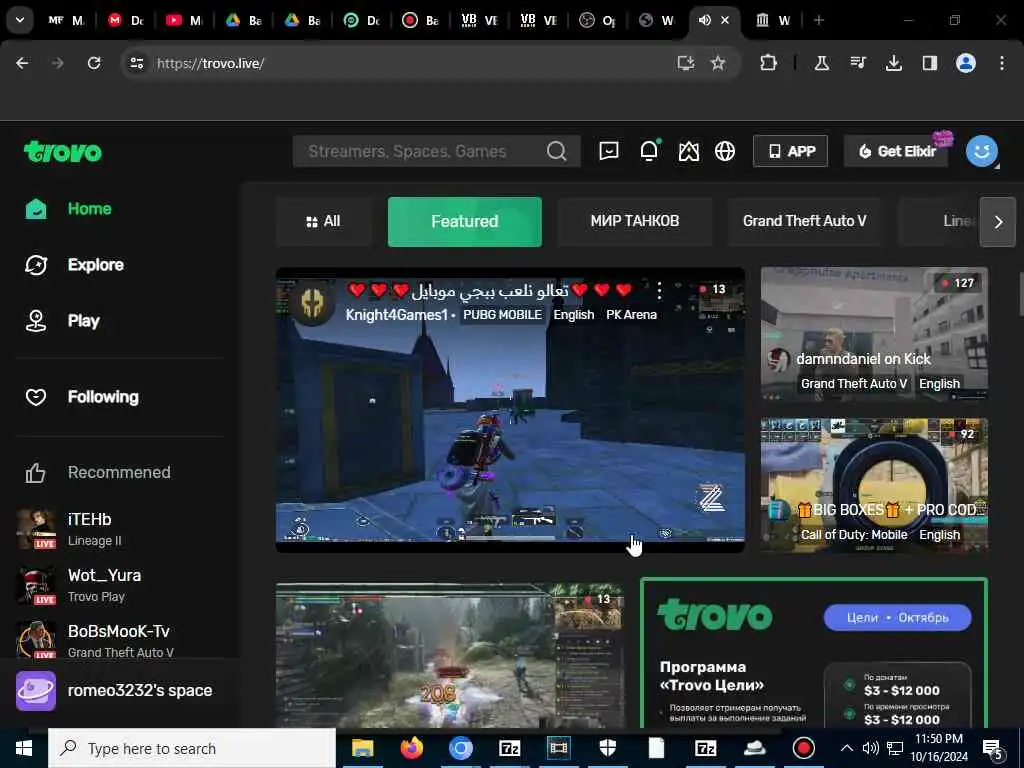Image resolution: width=1024 pixels, height=768 pixels.
Task: Click the install app icon in address bar
Action: coord(685,63)
